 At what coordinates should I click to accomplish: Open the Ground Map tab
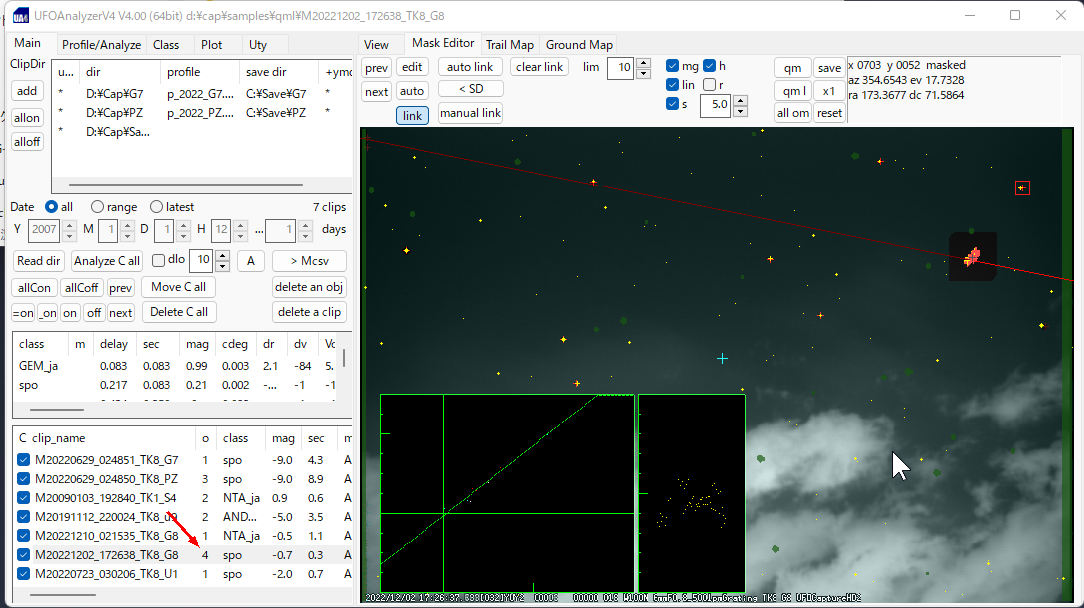(579, 45)
